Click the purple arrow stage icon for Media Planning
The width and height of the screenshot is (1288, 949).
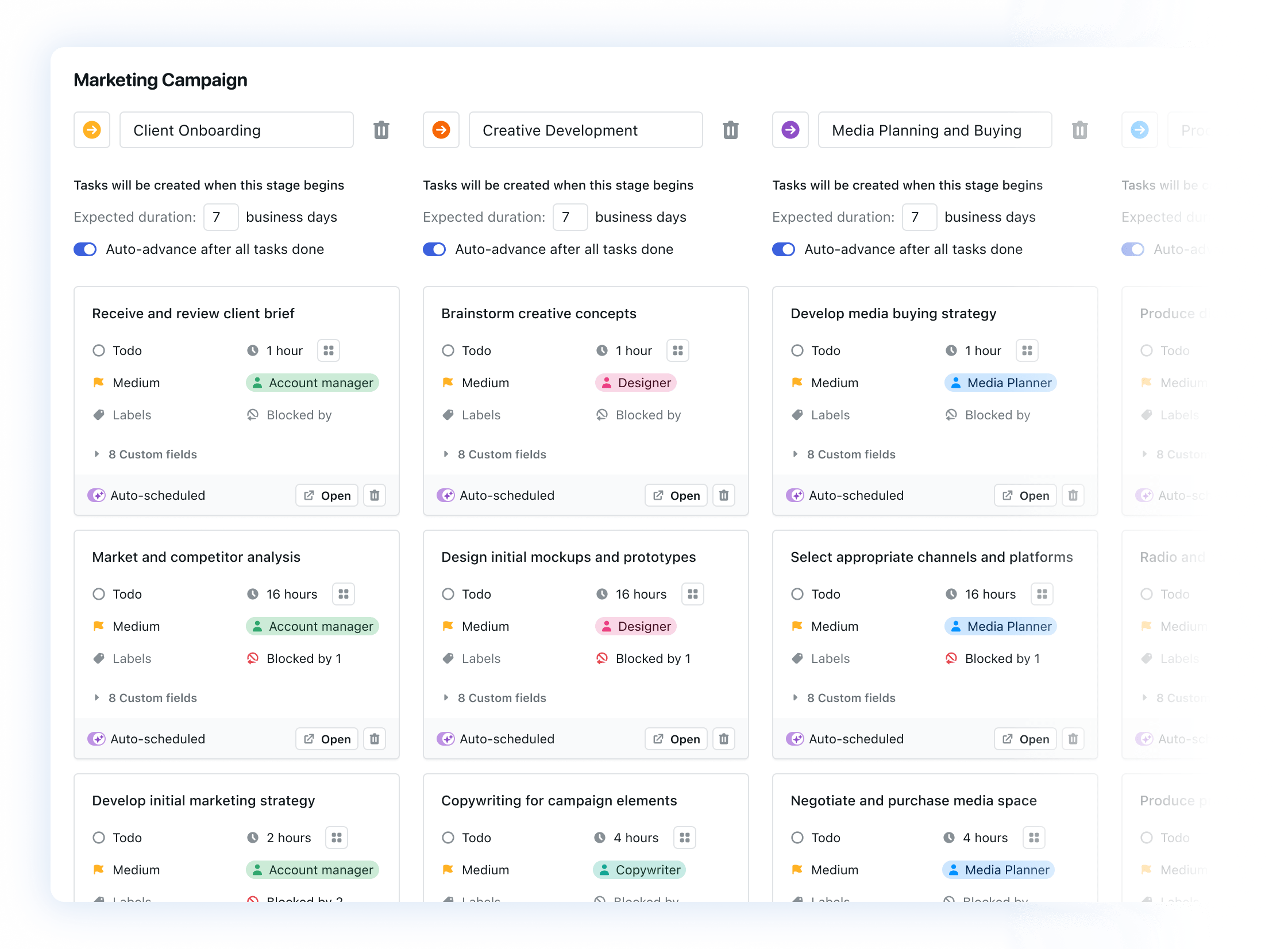coord(790,130)
